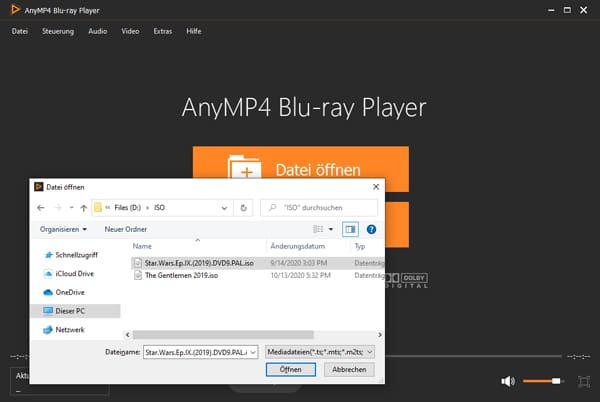Sort by Typ column header
The height and width of the screenshot is (402, 600).
click(360, 246)
